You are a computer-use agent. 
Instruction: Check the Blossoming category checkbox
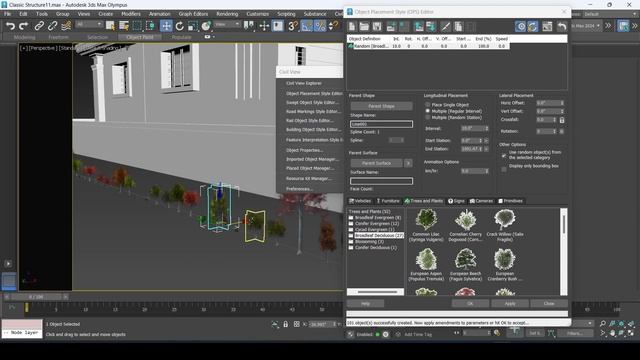pos(351,242)
